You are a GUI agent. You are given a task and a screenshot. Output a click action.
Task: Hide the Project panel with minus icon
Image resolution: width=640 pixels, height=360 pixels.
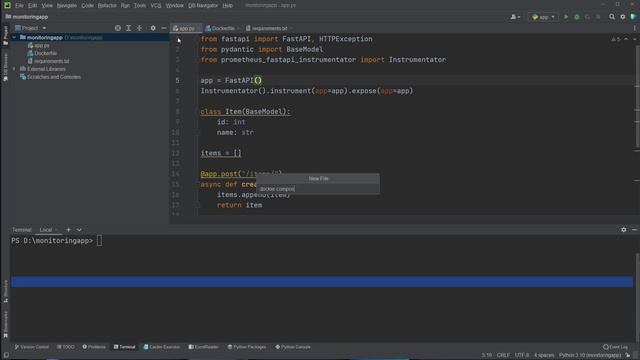click(164, 28)
